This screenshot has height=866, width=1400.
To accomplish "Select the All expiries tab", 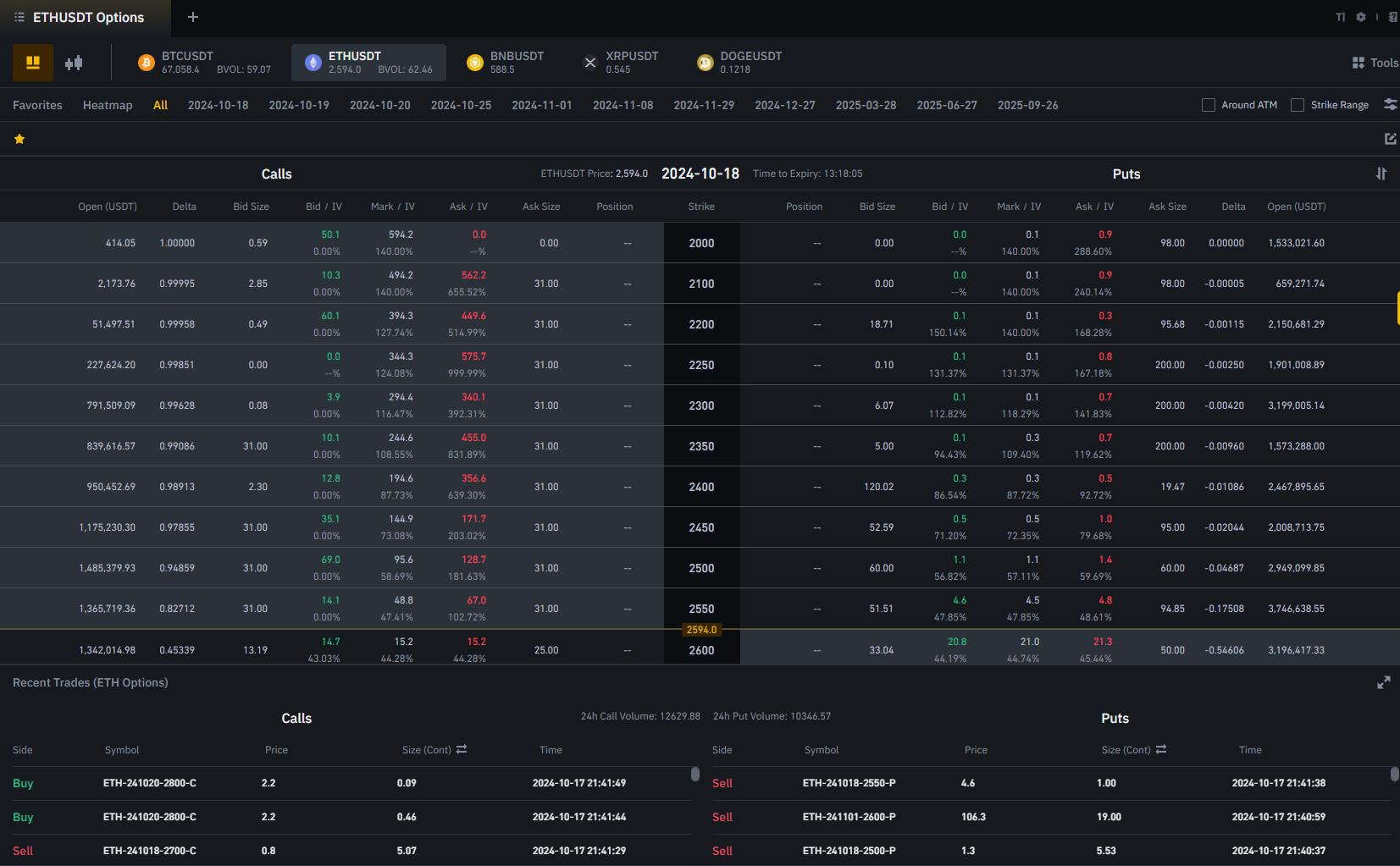I will (160, 105).
